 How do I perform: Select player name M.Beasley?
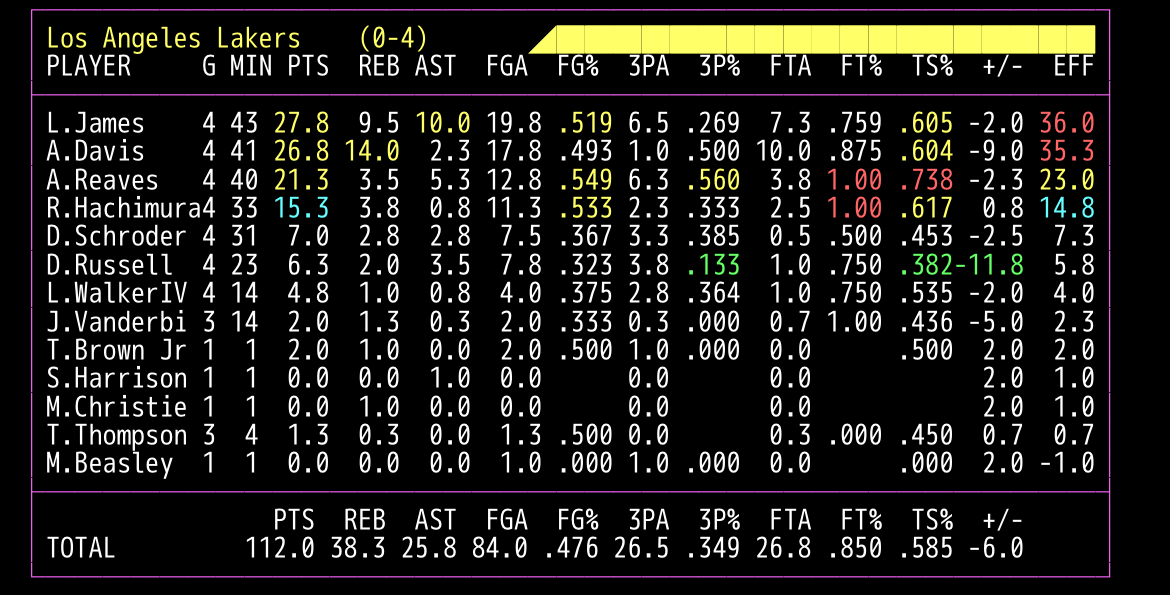point(110,463)
